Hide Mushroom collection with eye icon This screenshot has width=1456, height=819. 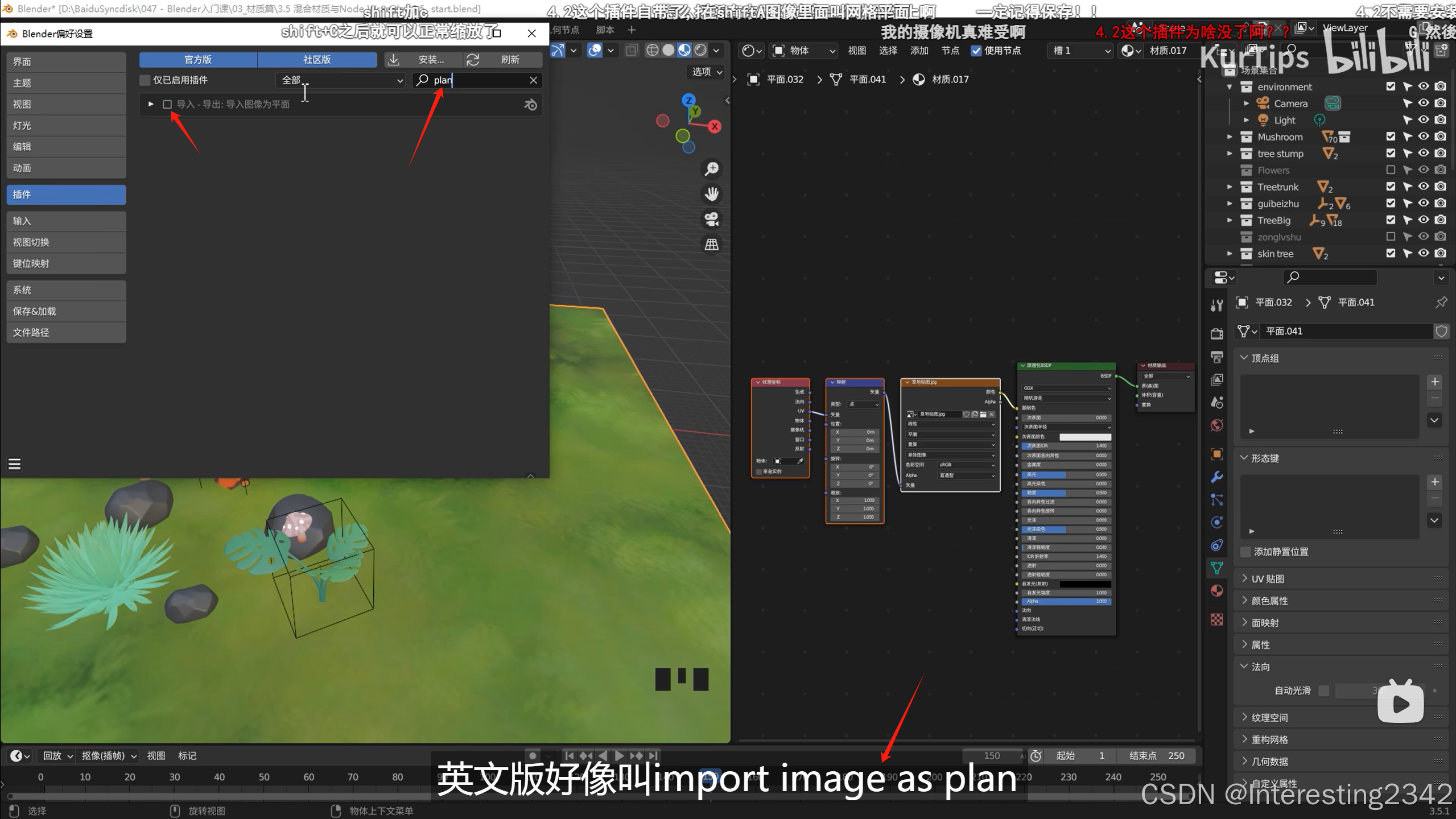pos(1423,136)
